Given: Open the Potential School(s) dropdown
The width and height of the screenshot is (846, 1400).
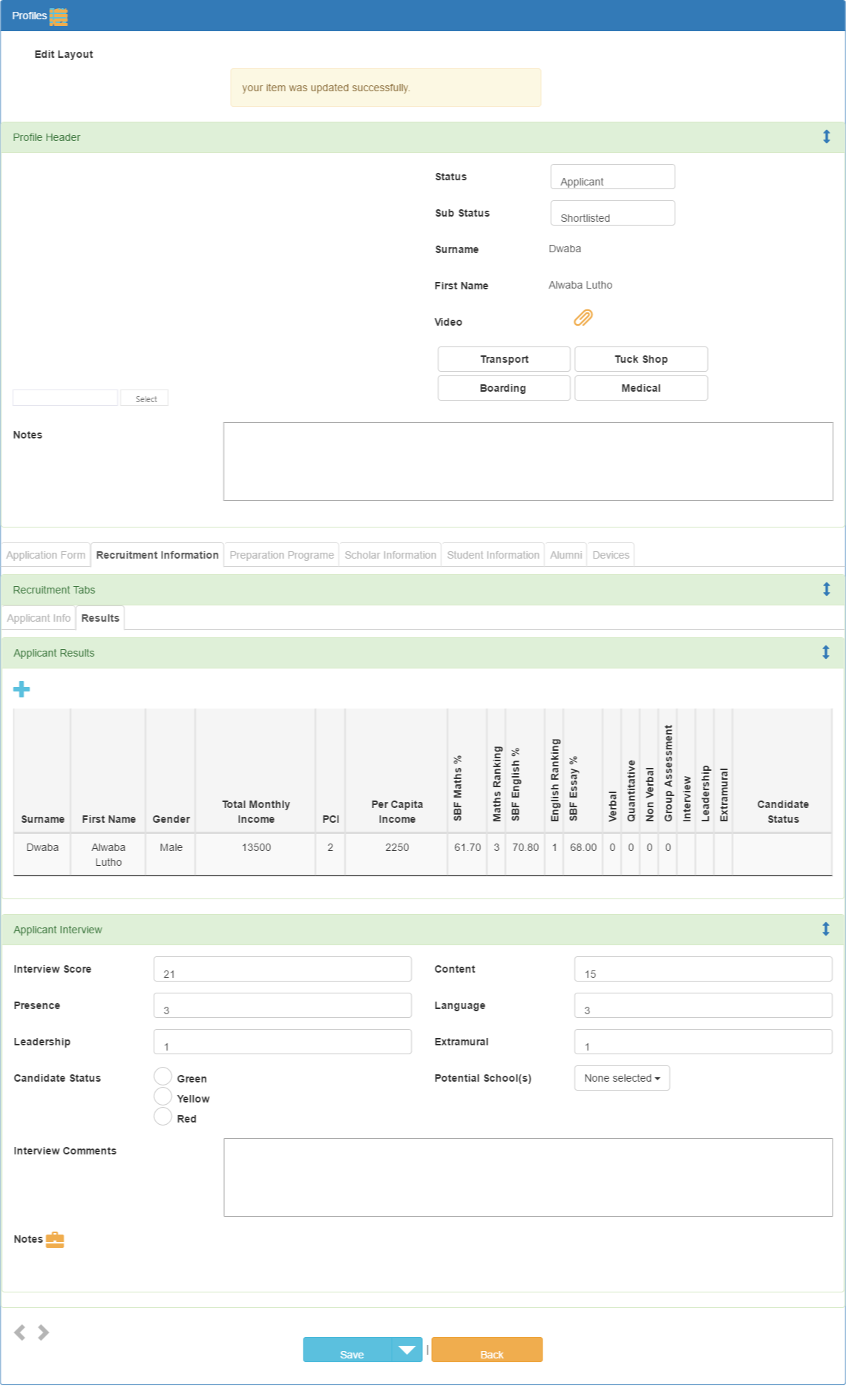Looking at the screenshot, I should coord(622,1078).
